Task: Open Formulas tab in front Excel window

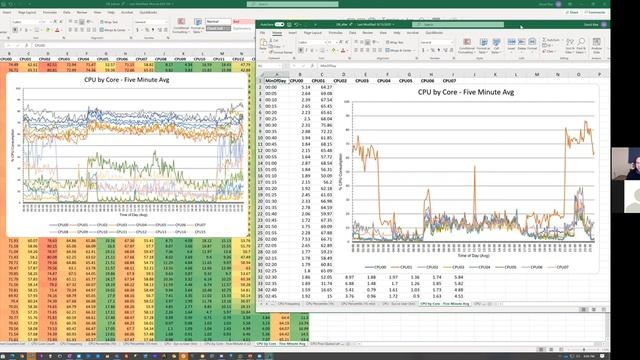Action: 336,33
